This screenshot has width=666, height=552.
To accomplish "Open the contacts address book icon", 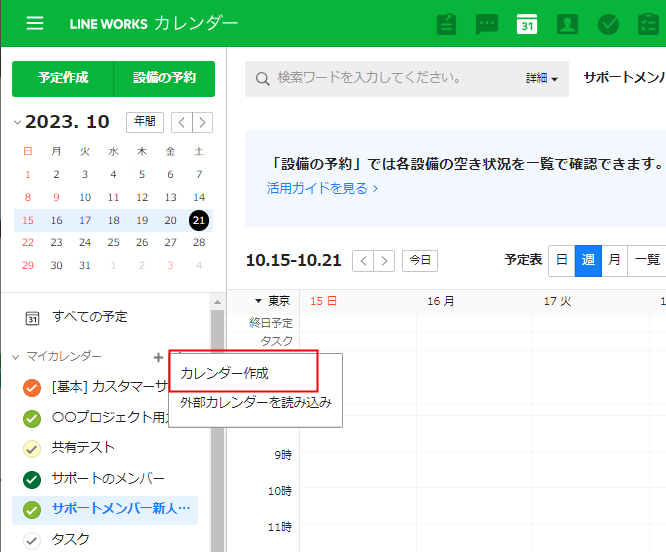I will [x=567, y=24].
